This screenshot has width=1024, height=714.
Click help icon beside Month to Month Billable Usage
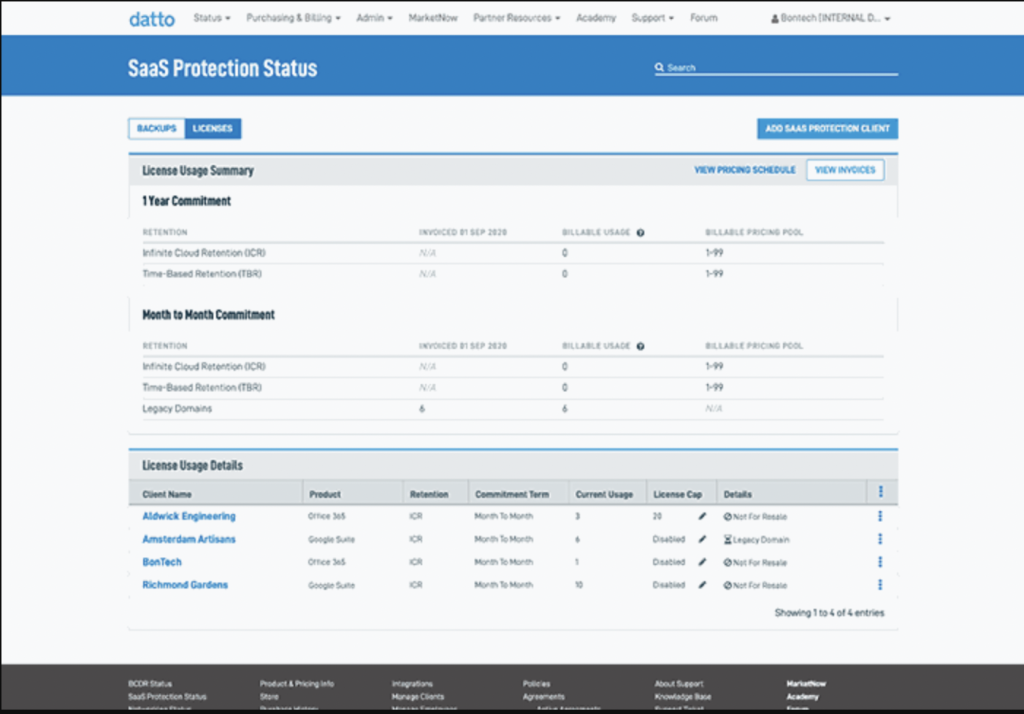(641, 346)
